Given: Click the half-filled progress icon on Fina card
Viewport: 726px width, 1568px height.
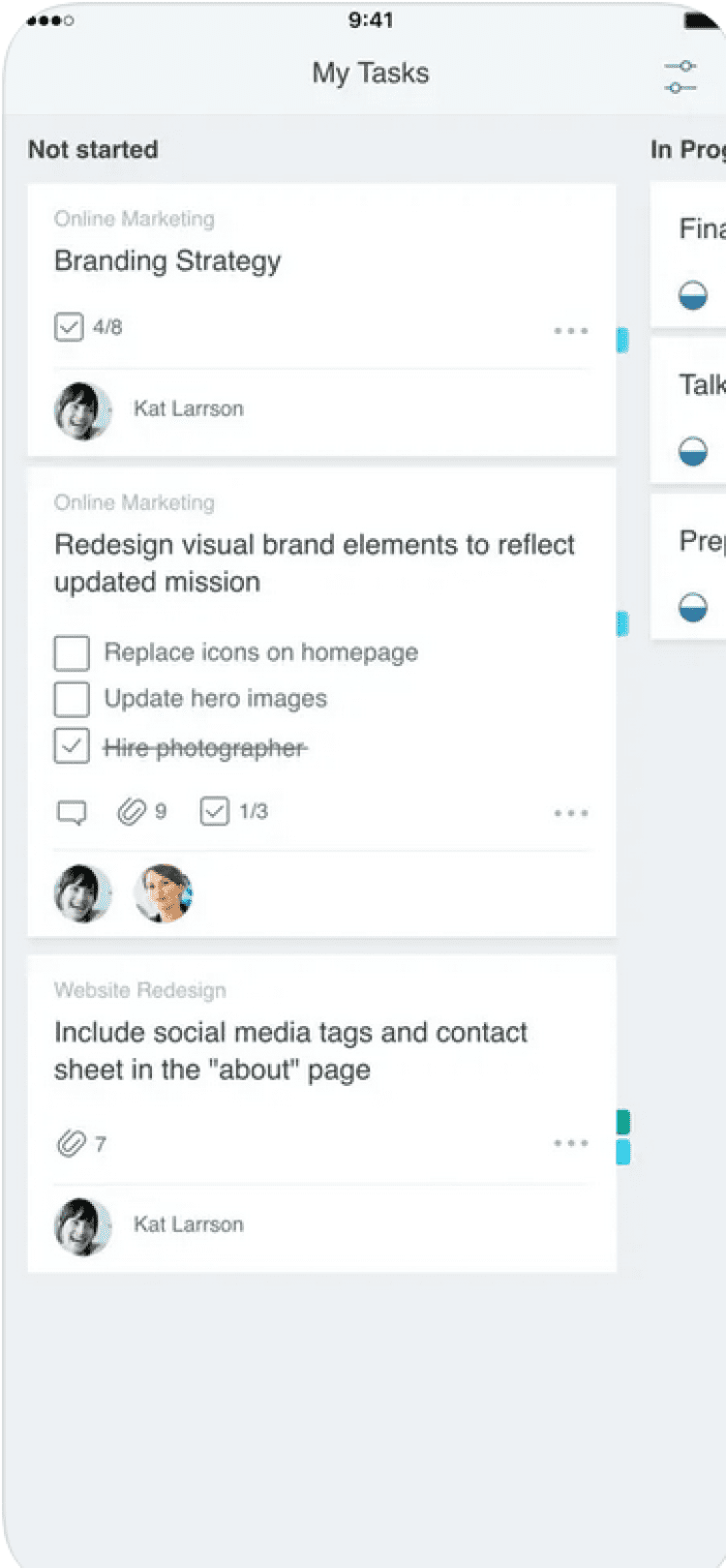Looking at the screenshot, I should [x=693, y=295].
